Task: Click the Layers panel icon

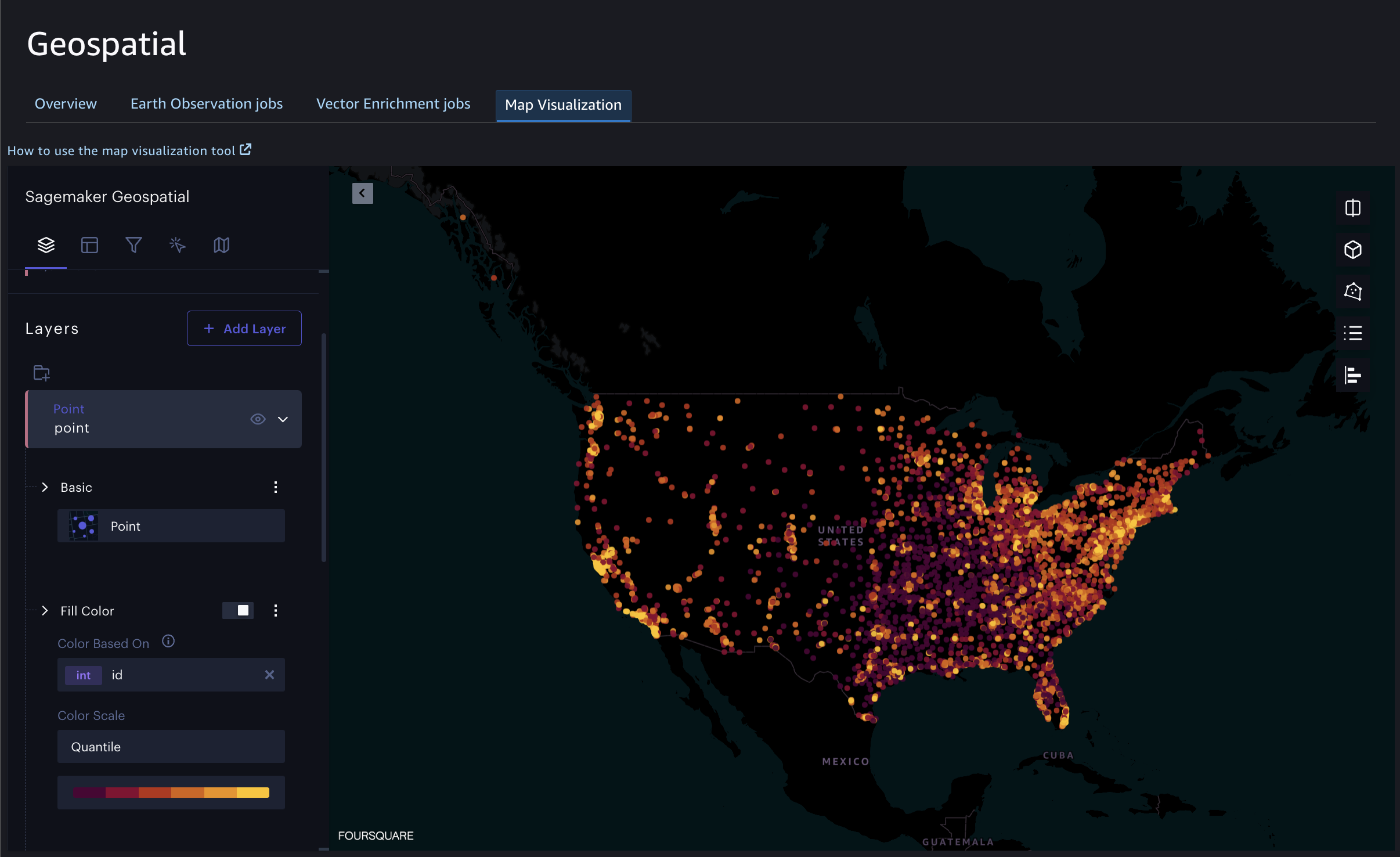Action: pos(46,244)
